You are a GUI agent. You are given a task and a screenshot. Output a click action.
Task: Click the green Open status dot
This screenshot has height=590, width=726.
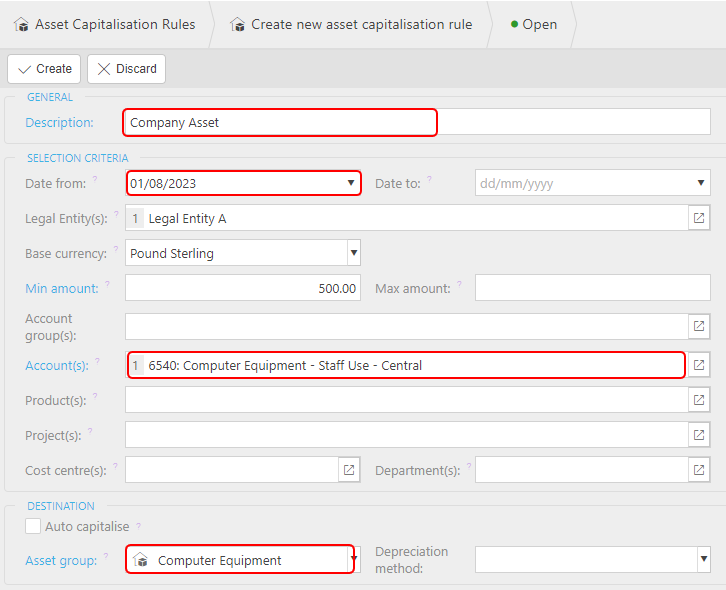click(514, 24)
